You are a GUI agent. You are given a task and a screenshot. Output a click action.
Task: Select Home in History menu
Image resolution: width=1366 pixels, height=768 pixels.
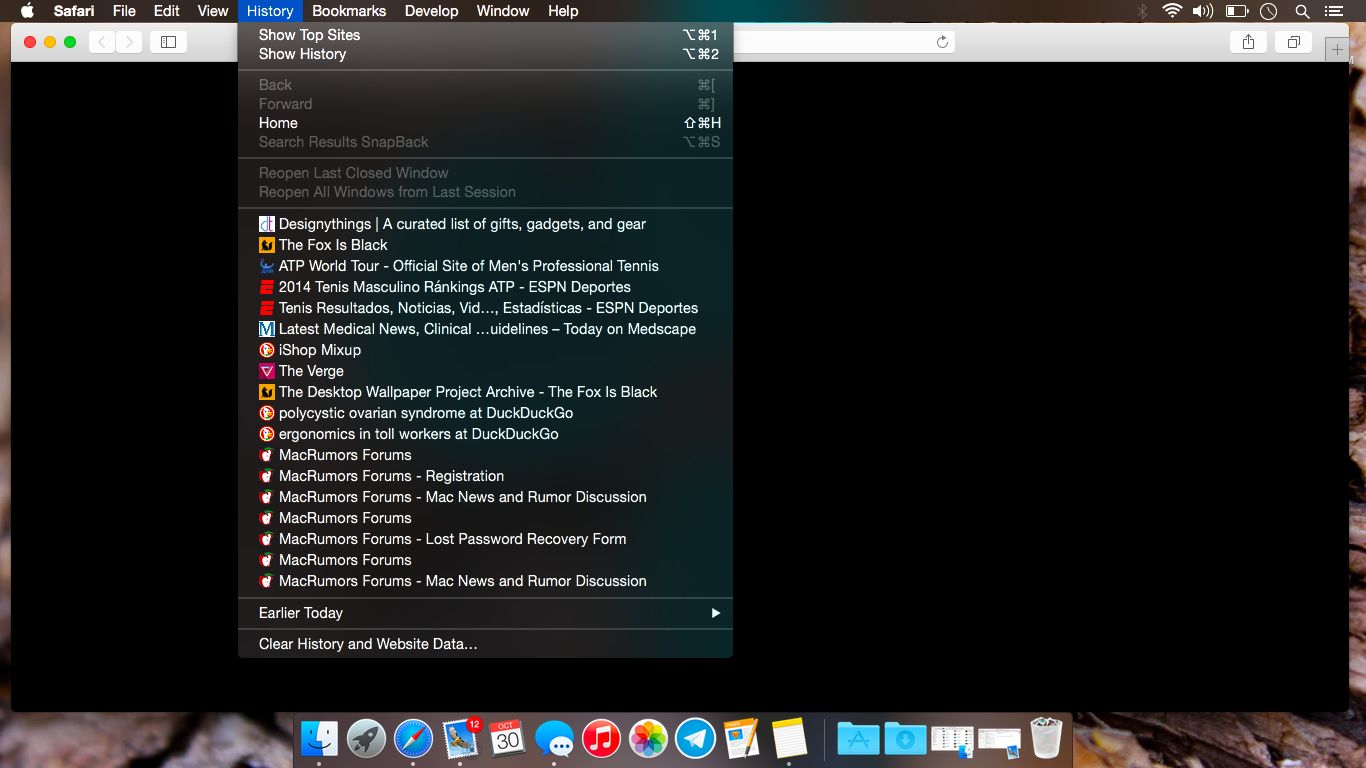(485, 123)
